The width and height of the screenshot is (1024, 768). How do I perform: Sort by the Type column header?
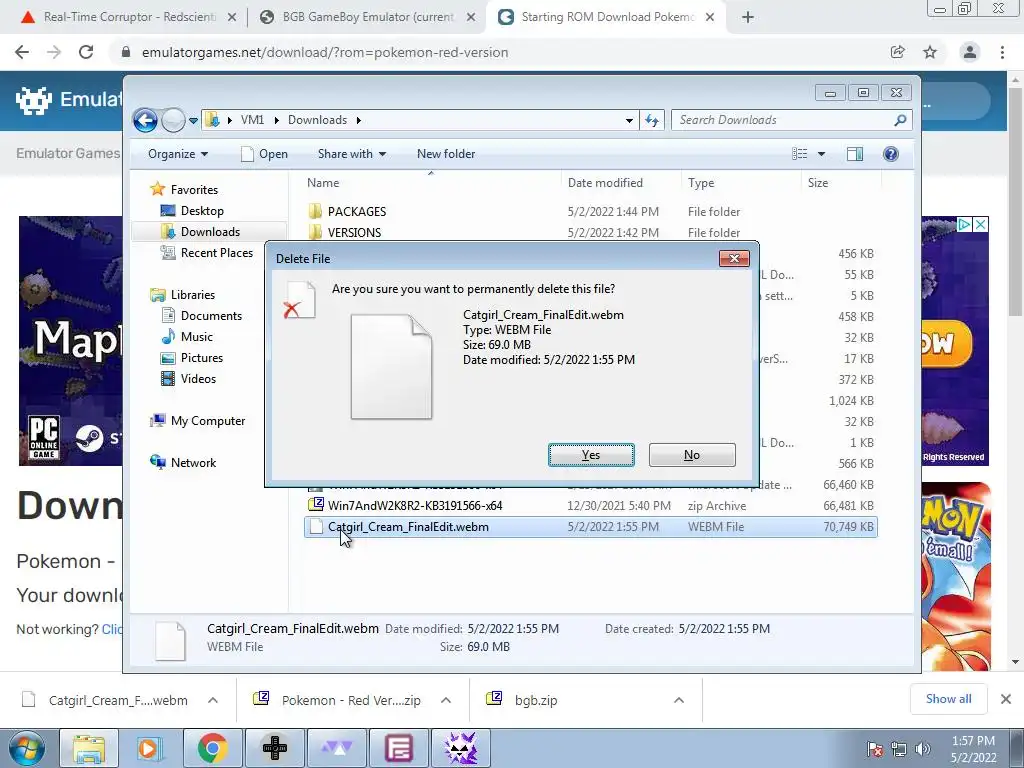tap(741, 183)
